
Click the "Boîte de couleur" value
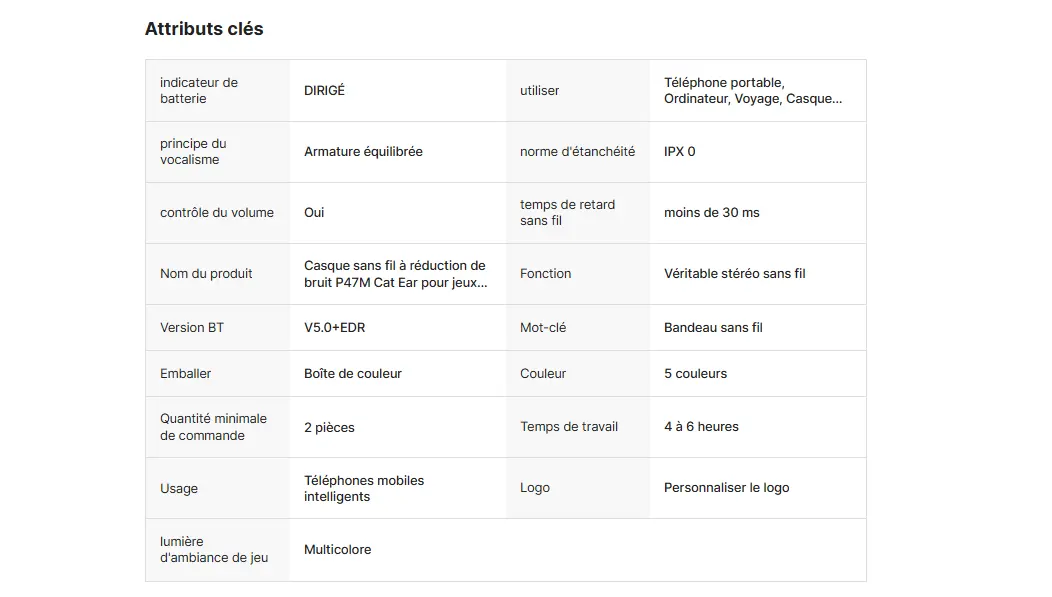353,374
